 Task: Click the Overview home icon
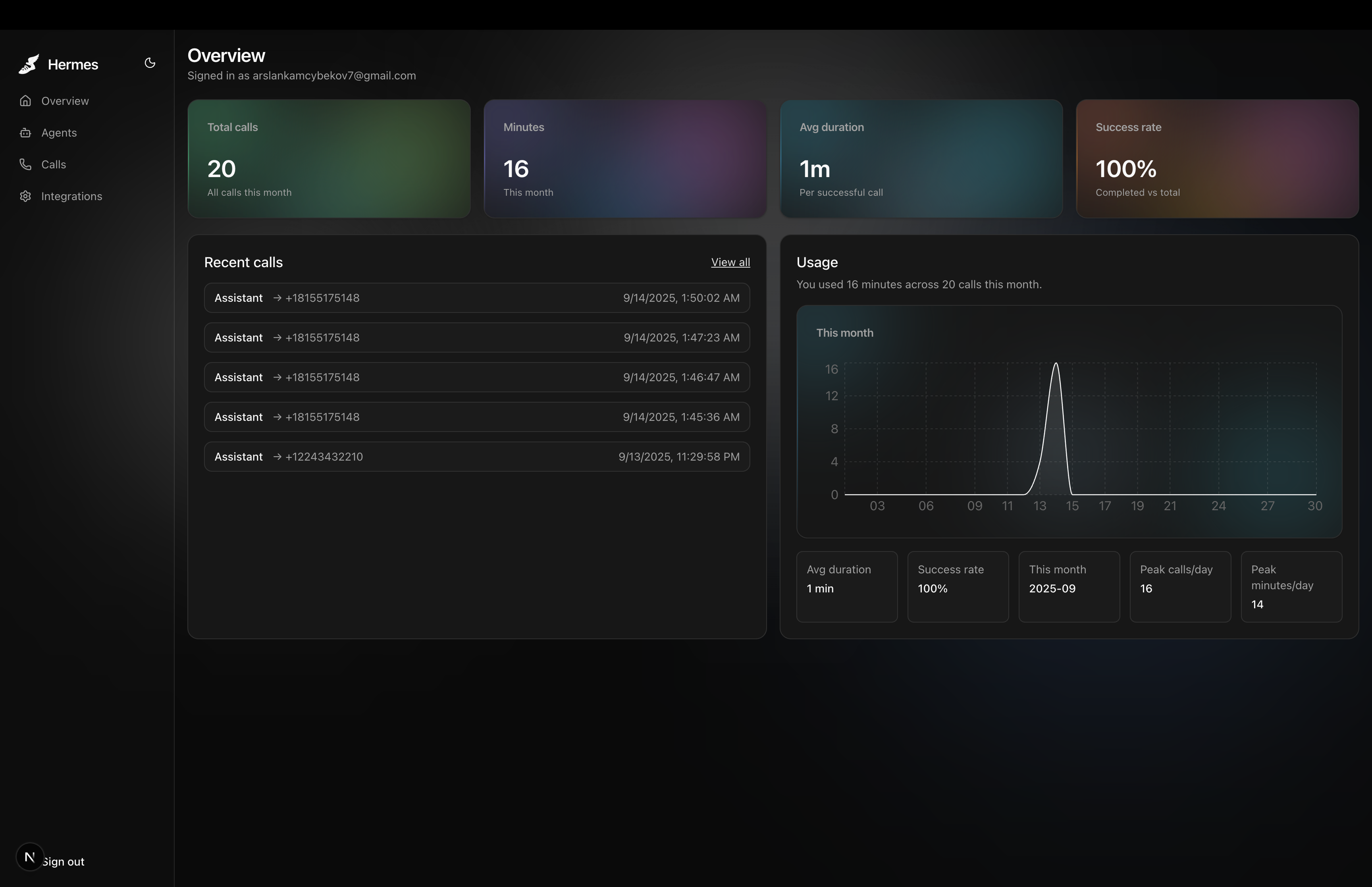click(x=25, y=101)
